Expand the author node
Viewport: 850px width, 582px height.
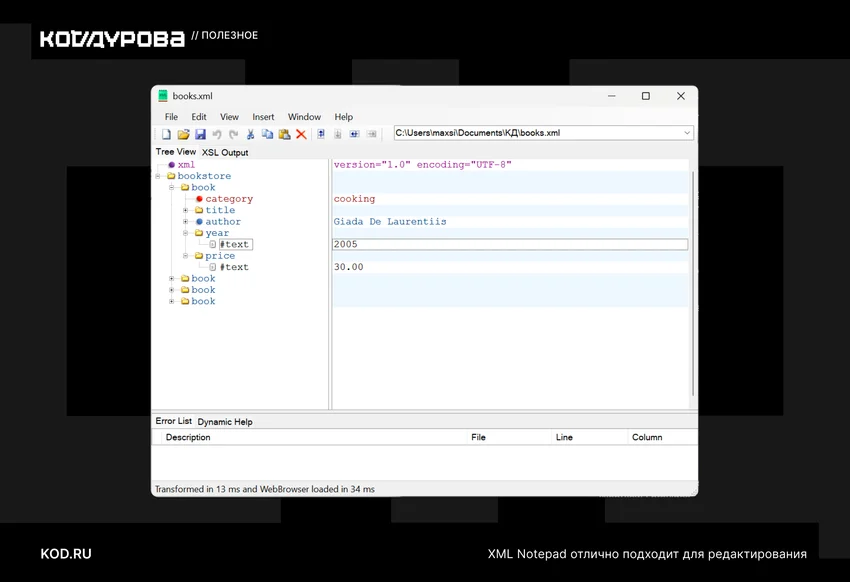pos(185,222)
